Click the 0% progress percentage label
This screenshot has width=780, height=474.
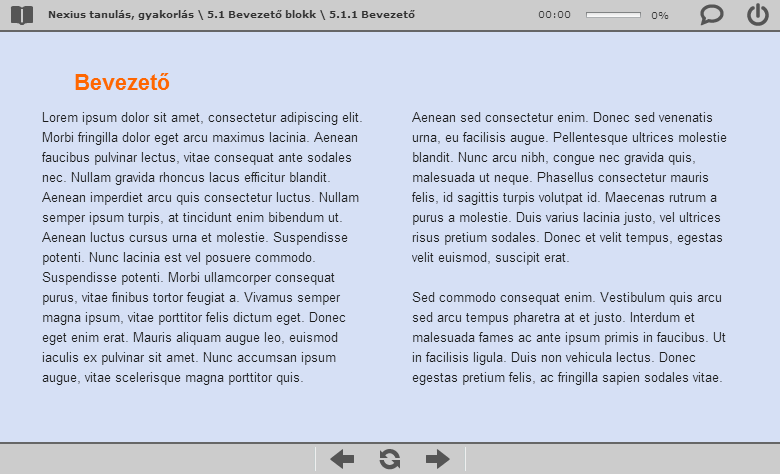pos(660,15)
